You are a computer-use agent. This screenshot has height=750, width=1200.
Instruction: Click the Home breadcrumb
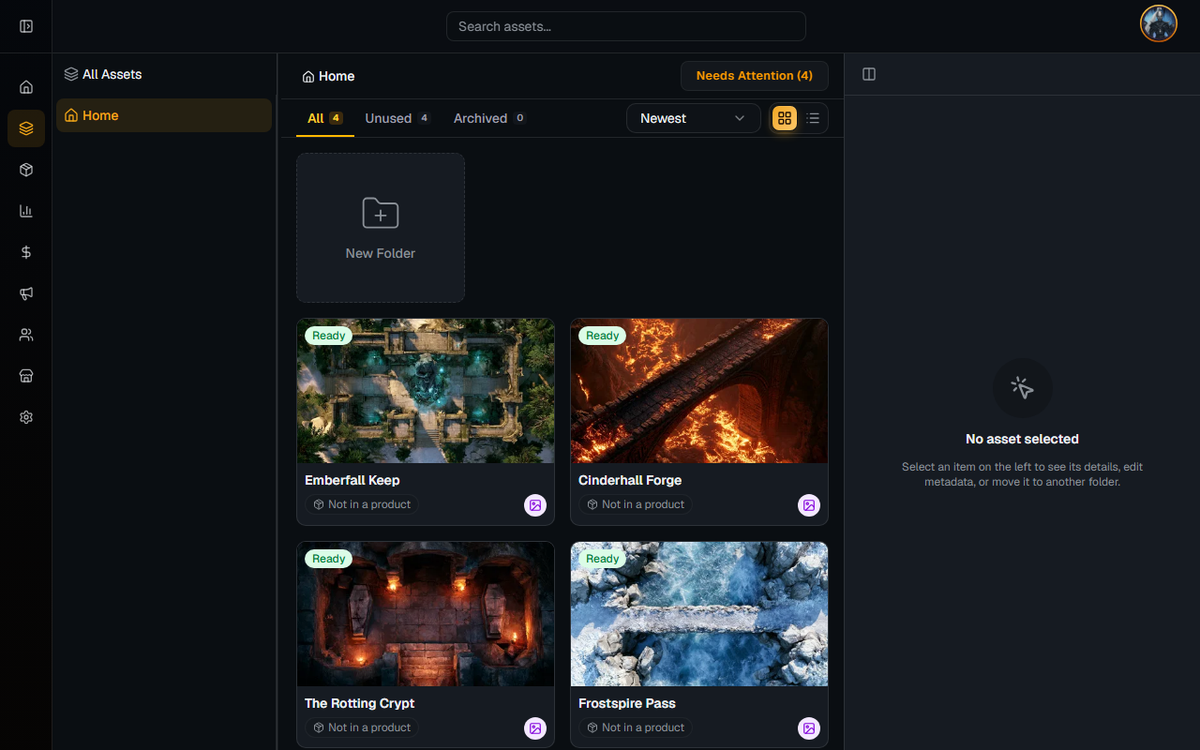pos(329,76)
